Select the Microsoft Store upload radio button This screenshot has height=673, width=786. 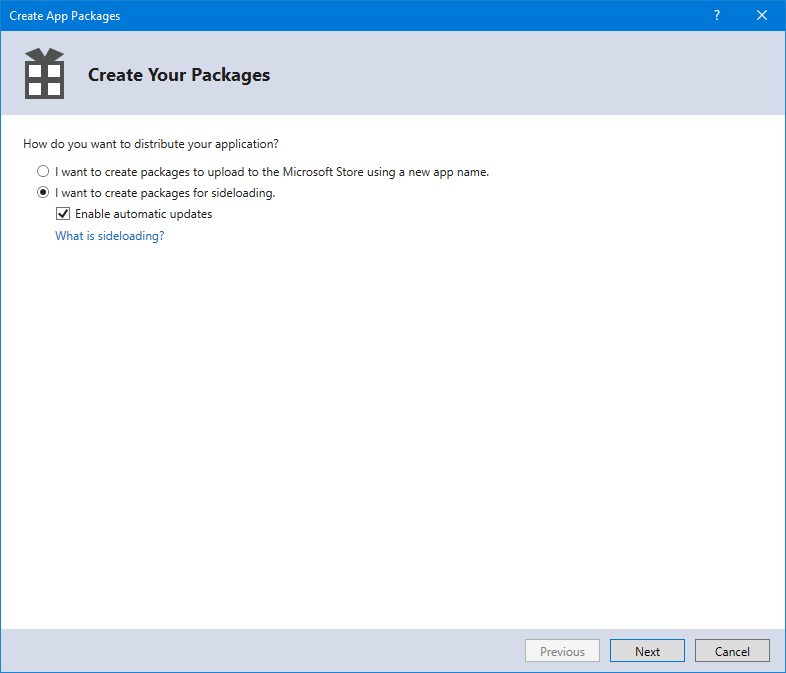coord(43,171)
